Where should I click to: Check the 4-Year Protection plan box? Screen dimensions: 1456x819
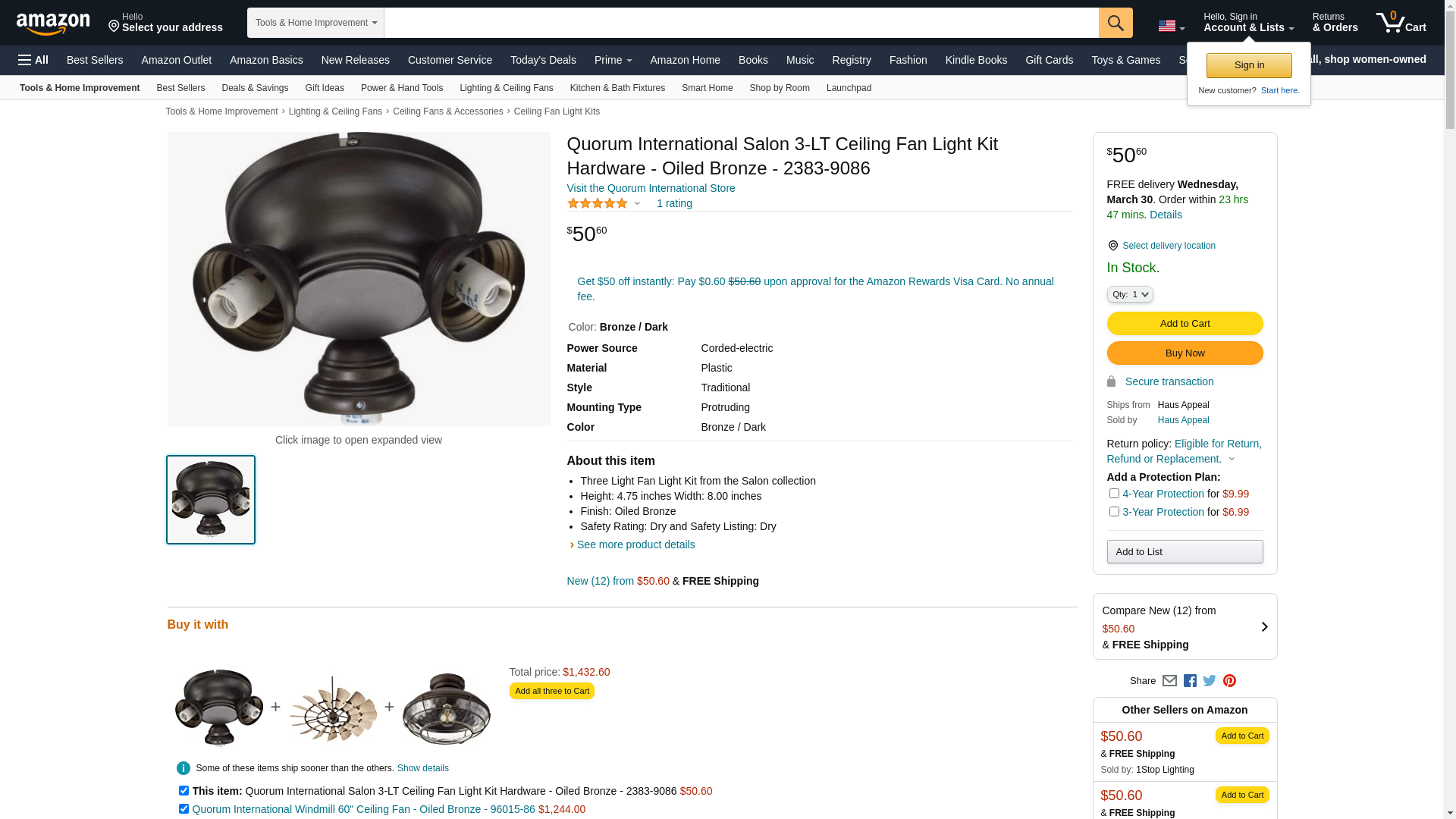point(1114,494)
